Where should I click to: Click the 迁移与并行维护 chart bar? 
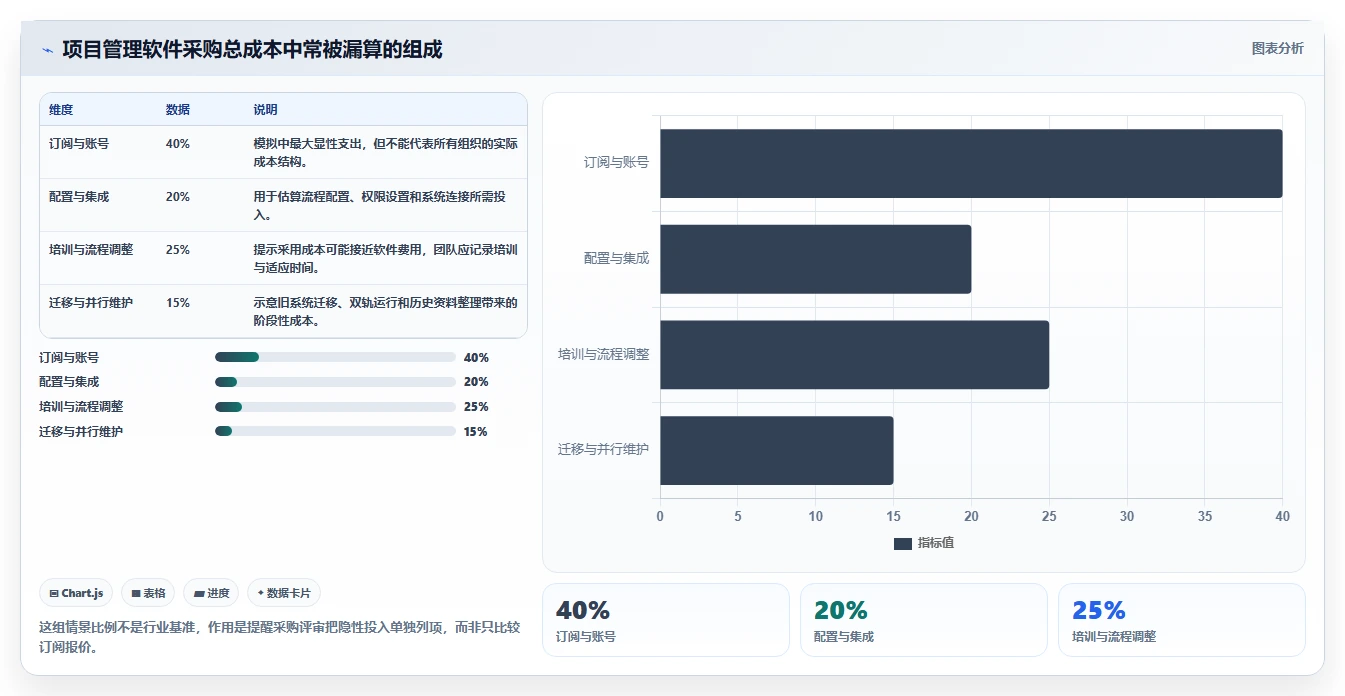pyautogui.click(x=776, y=450)
